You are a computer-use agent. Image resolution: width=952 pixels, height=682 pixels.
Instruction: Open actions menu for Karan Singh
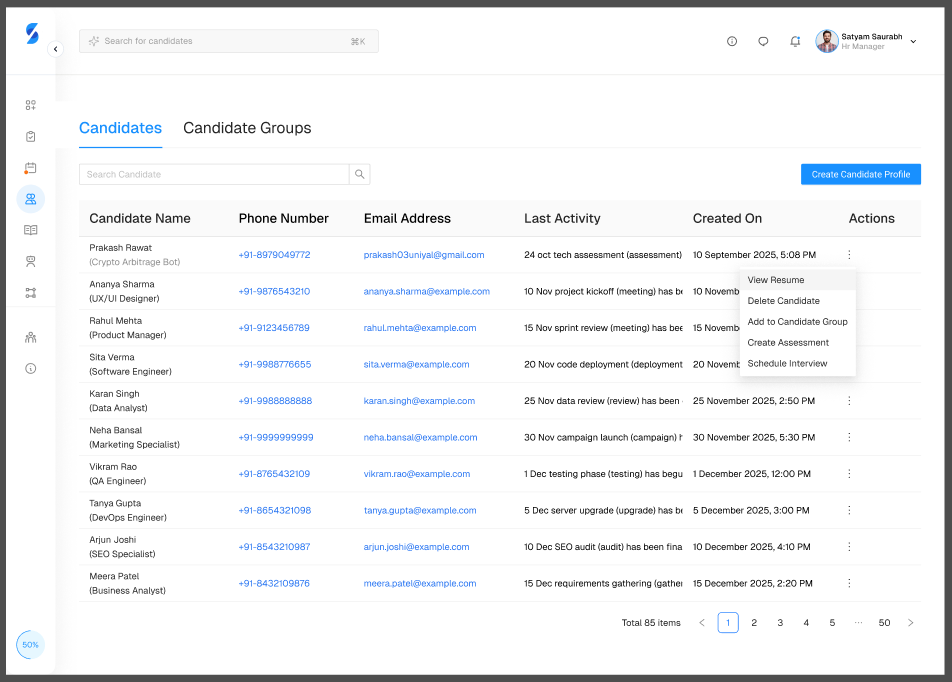pyautogui.click(x=849, y=401)
